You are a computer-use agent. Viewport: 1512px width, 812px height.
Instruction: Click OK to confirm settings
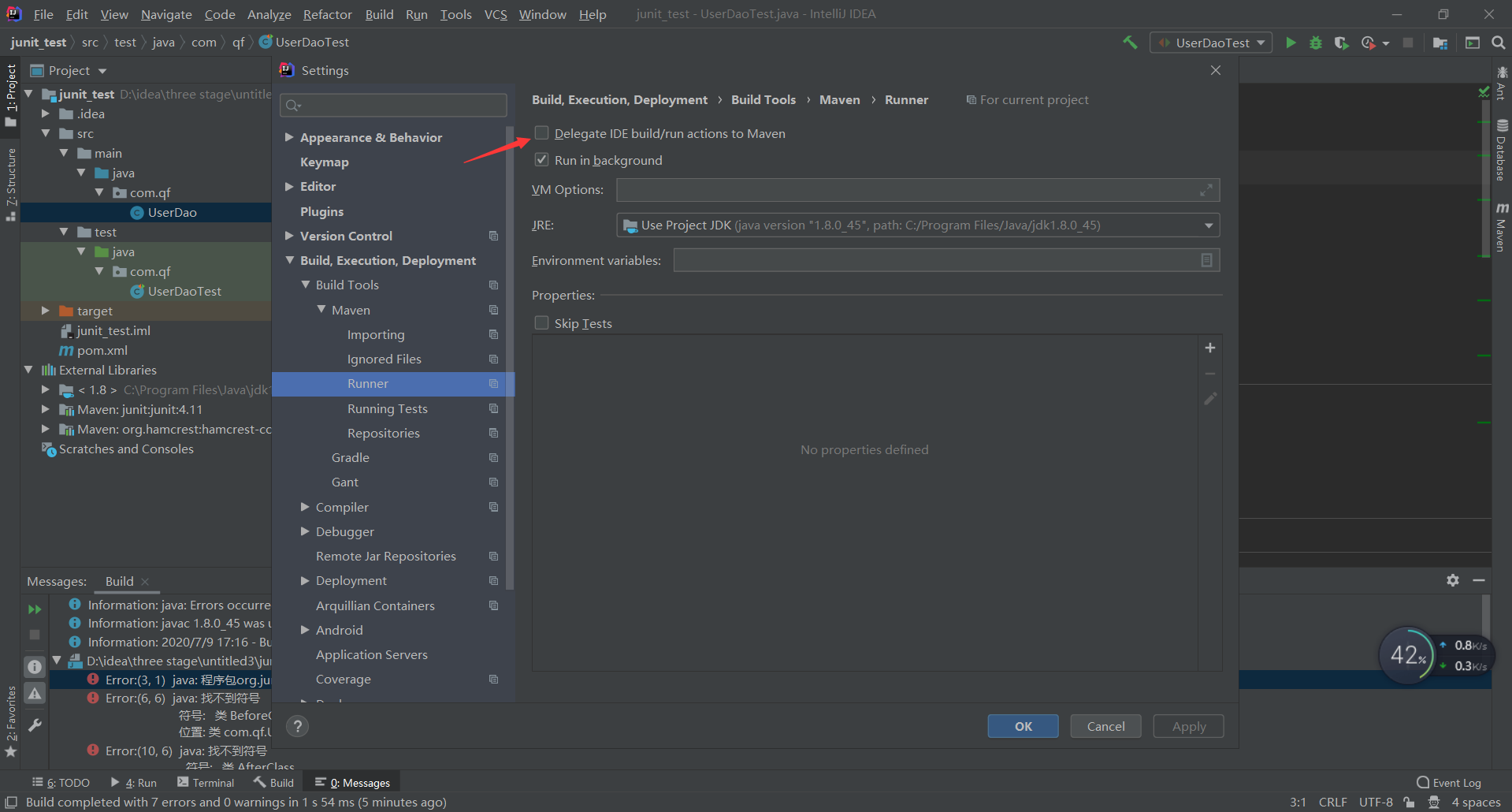click(x=1023, y=726)
